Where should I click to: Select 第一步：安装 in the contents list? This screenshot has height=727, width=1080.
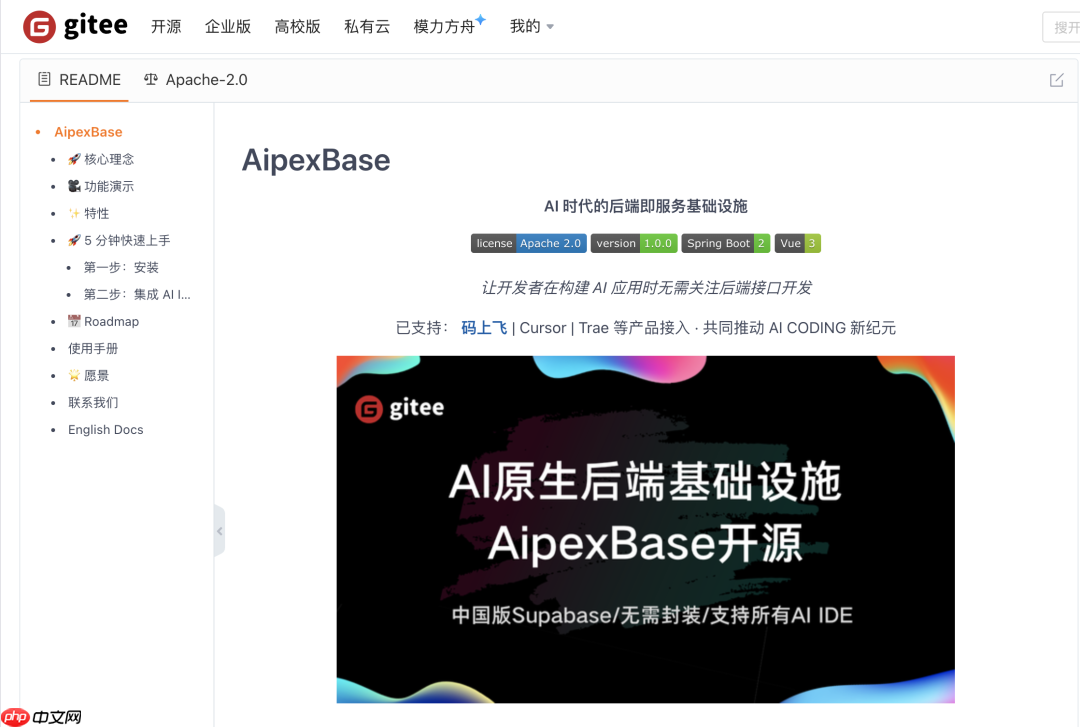tap(120, 267)
